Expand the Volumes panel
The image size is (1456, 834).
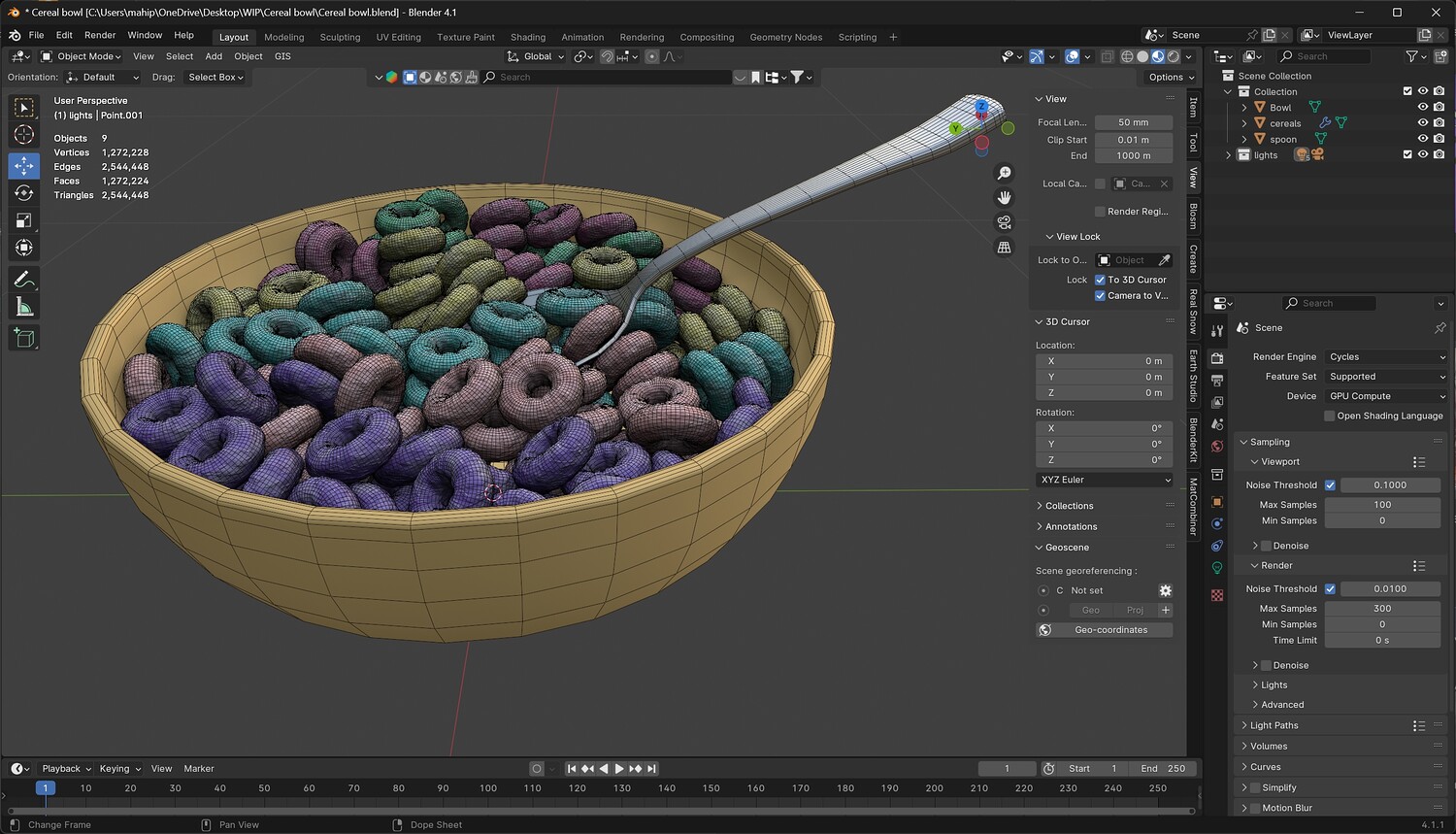(x=1268, y=746)
